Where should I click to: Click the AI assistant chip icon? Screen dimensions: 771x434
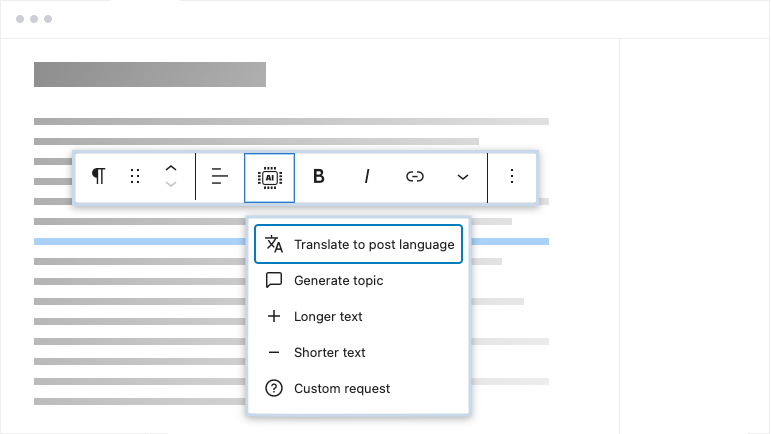click(x=269, y=176)
